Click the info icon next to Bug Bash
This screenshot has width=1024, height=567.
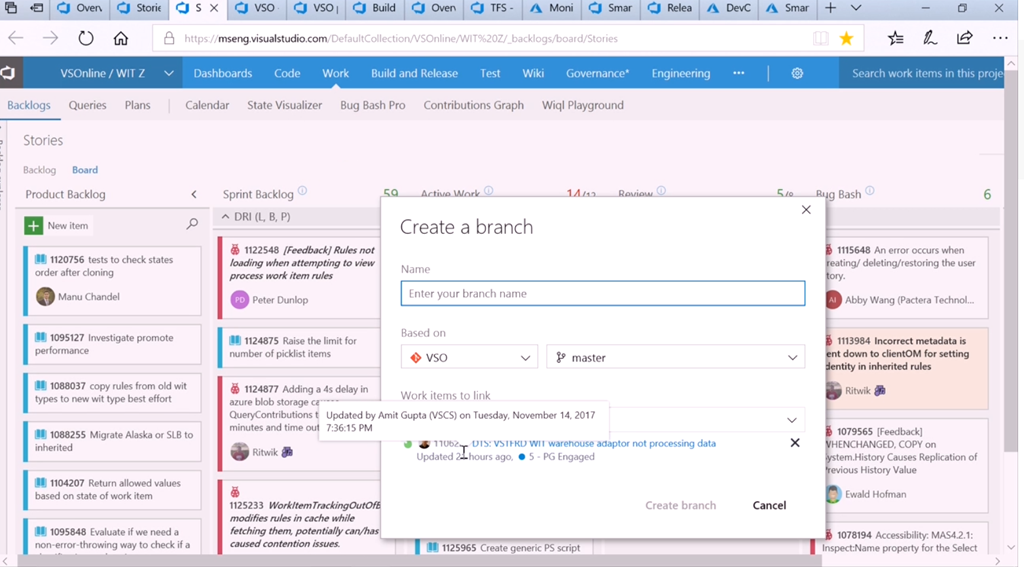pyautogui.click(x=870, y=192)
